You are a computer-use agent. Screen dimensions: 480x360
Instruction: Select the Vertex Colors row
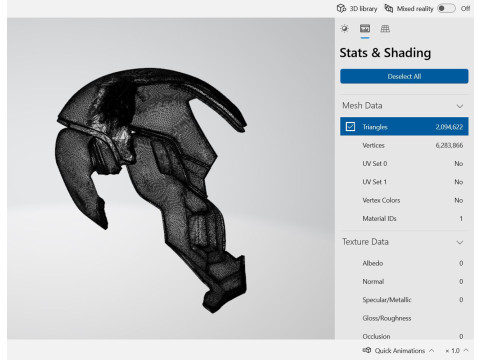[404, 200]
